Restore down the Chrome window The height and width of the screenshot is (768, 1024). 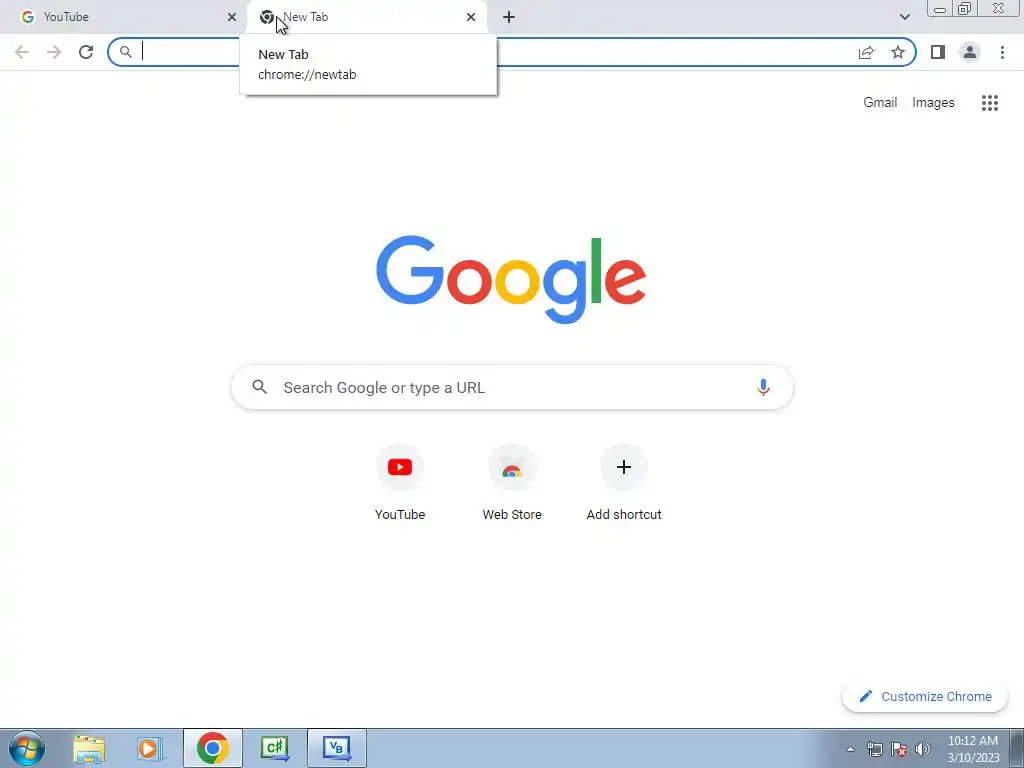(x=965, y=9)
